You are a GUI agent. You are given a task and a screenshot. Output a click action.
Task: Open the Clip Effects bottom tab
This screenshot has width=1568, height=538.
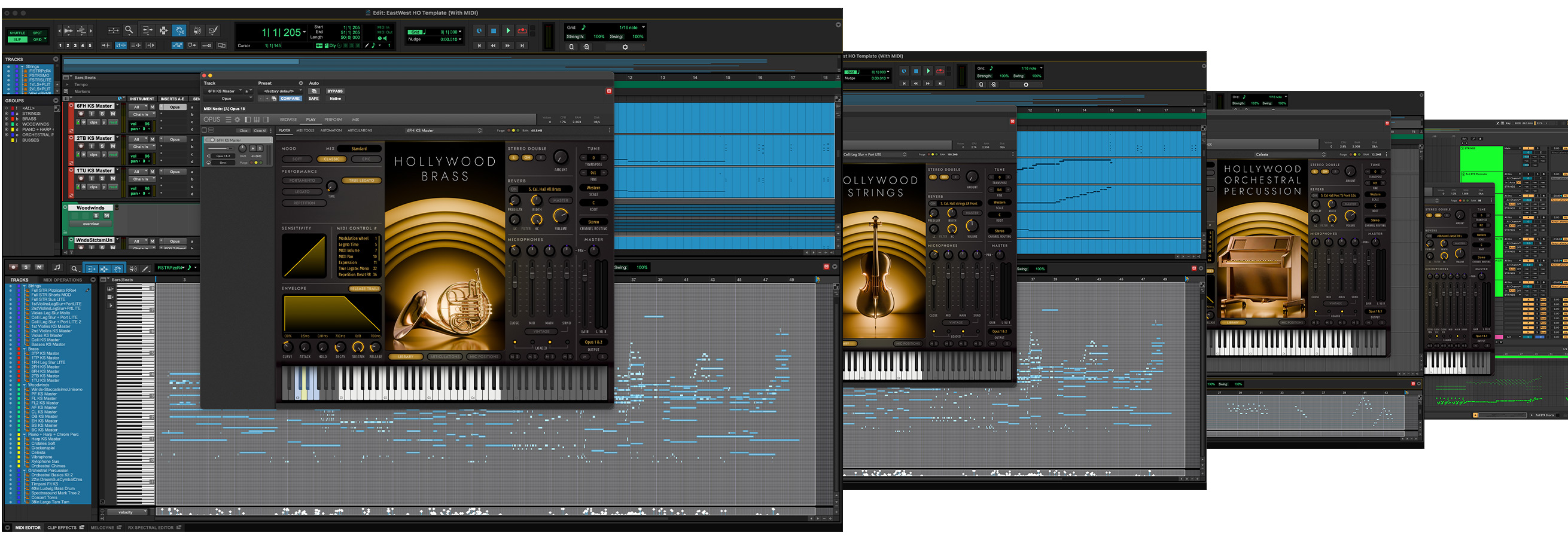[x=62, y=528]
